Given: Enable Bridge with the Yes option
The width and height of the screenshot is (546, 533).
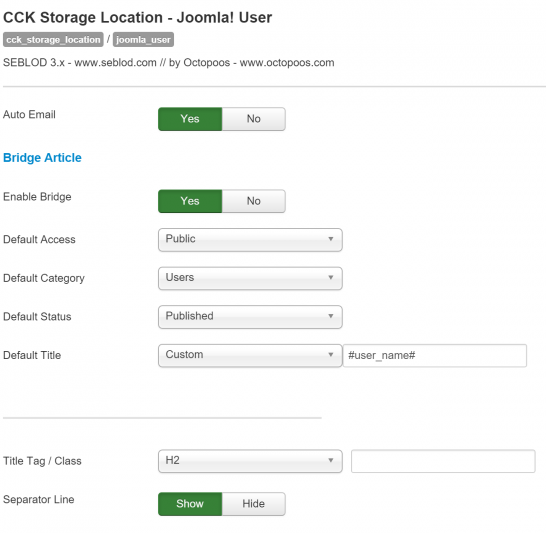Looking at the screenshot, I should tap(190, 201).
